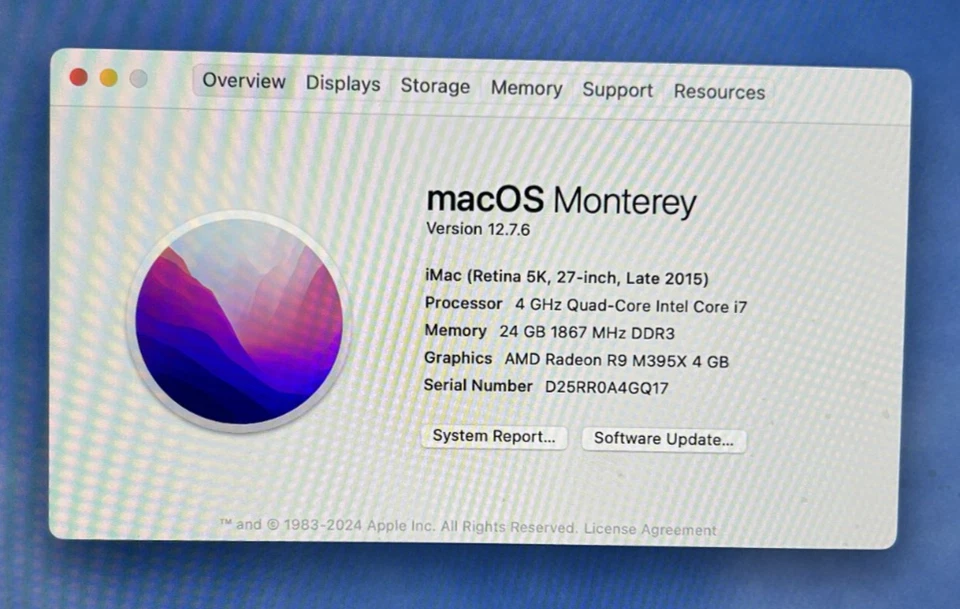Open the System Report dialog

point(494,437)
